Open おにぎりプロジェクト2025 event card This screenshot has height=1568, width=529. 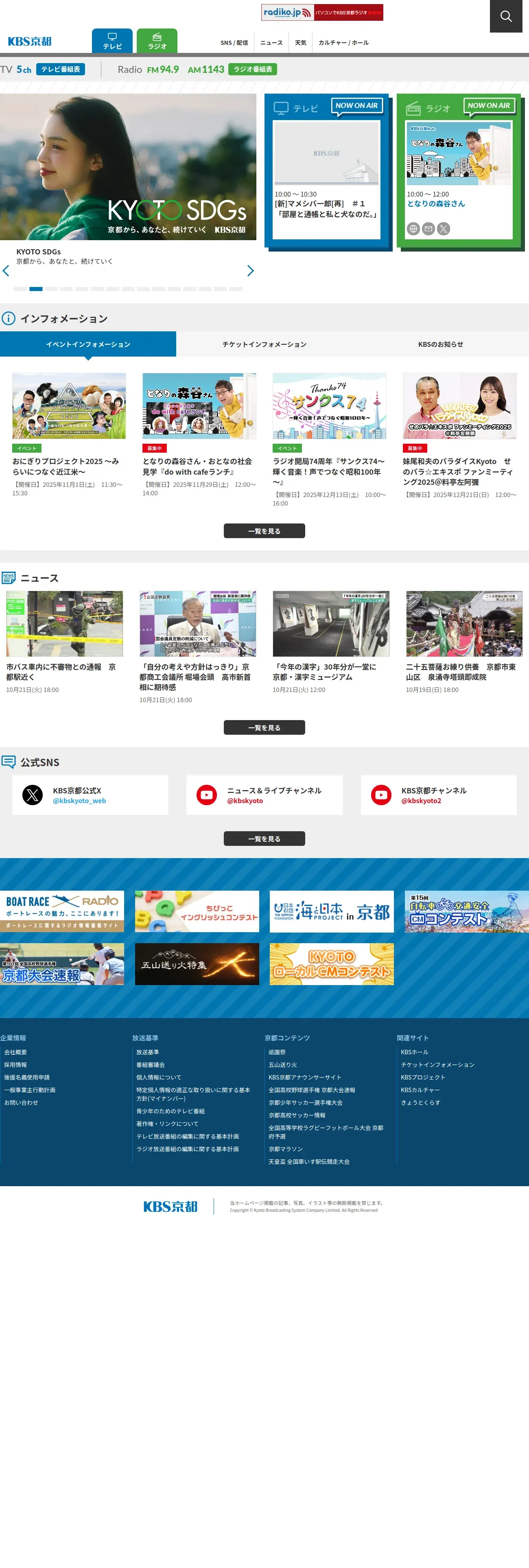(x=69, y=435)
